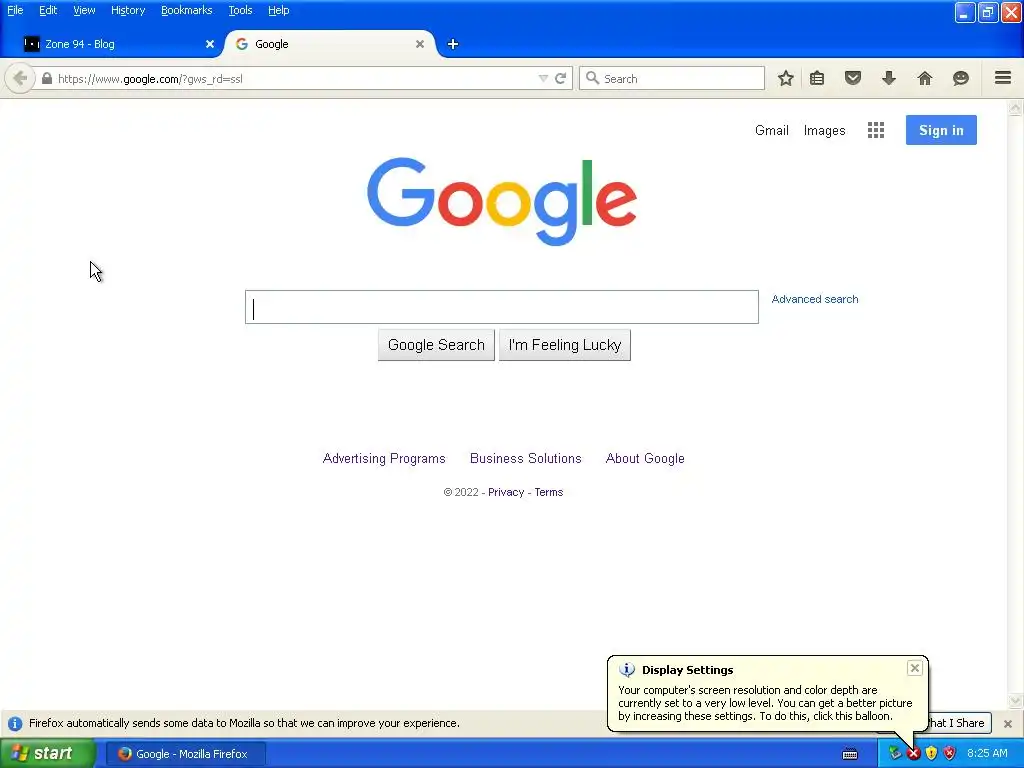Show bookmarks list icon in toolbar
1024x768 pixels.
[817, 78]
